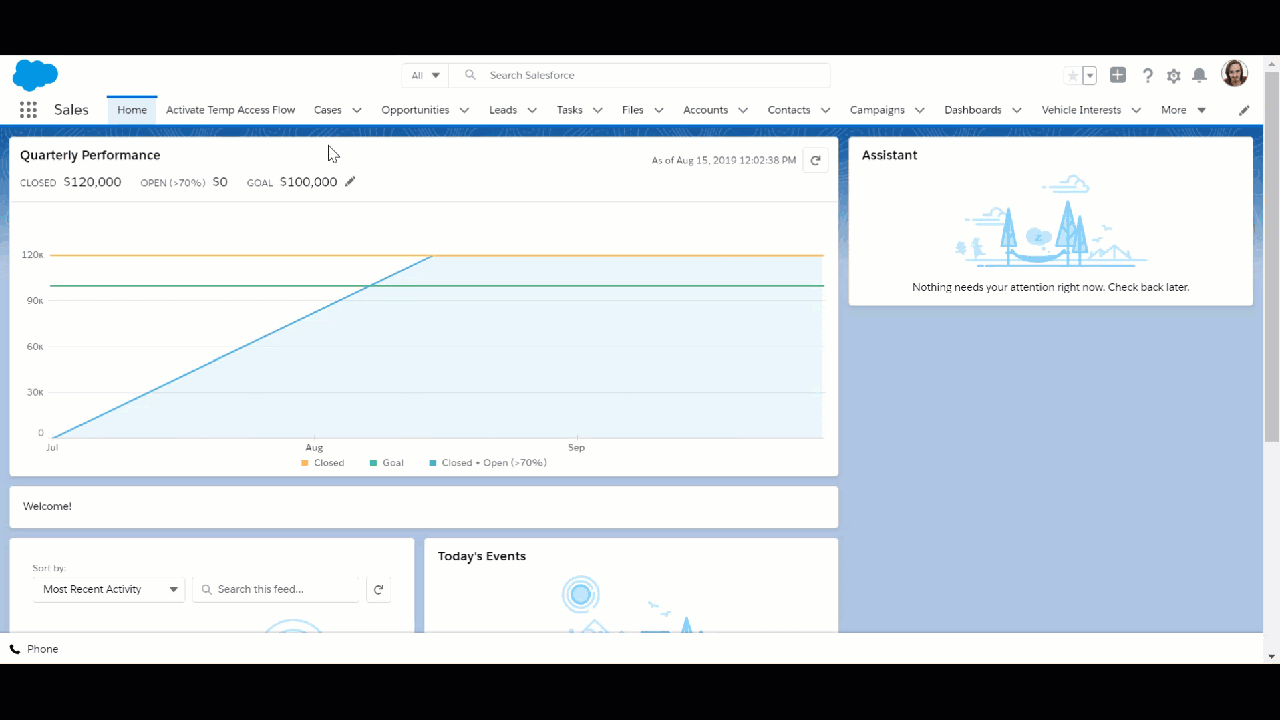Open Salesforce Setup via the gear icon
Image resolution: width=1280 pixels, height=720 pixels.
[x=1173, y=75]
